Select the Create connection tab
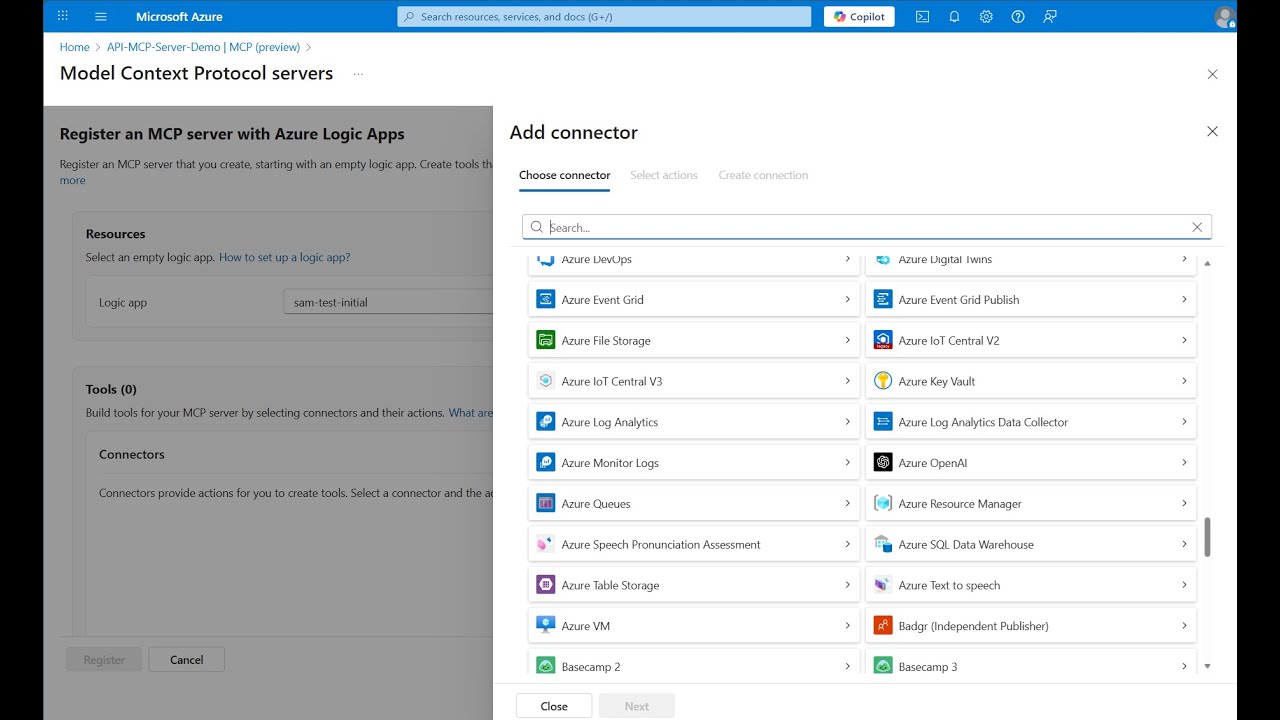 coord(763,175)
